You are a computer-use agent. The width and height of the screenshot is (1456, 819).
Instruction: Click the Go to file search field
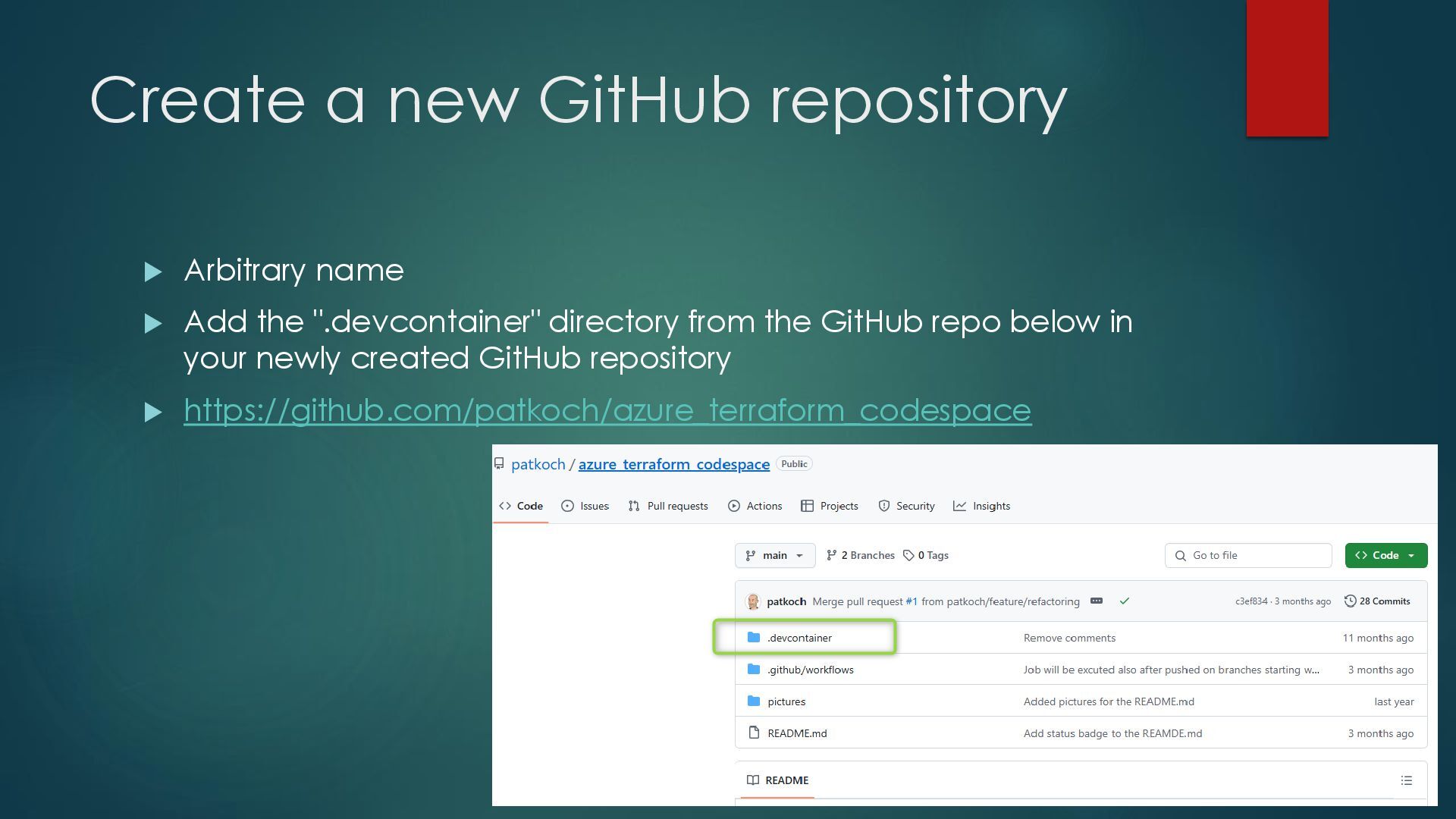point(1247,555)
